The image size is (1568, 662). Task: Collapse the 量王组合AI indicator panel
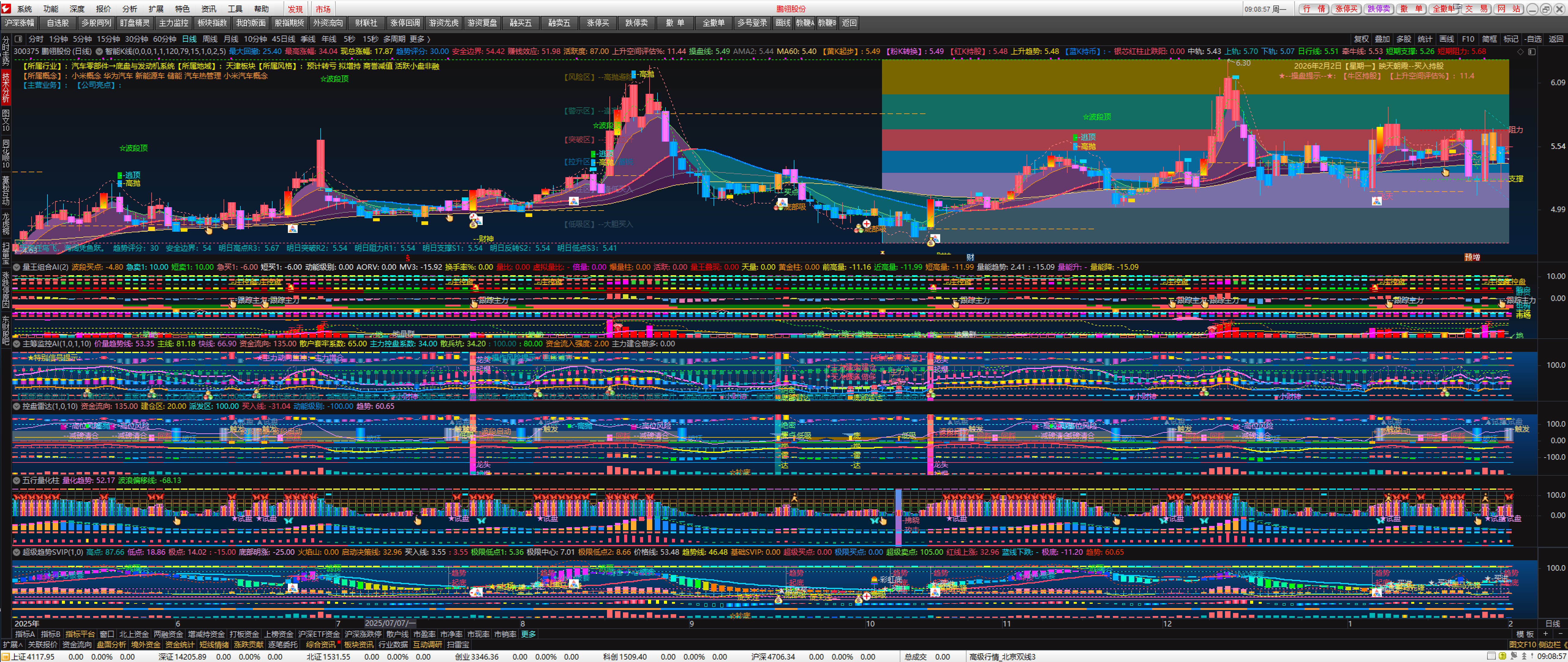[17, 267]
